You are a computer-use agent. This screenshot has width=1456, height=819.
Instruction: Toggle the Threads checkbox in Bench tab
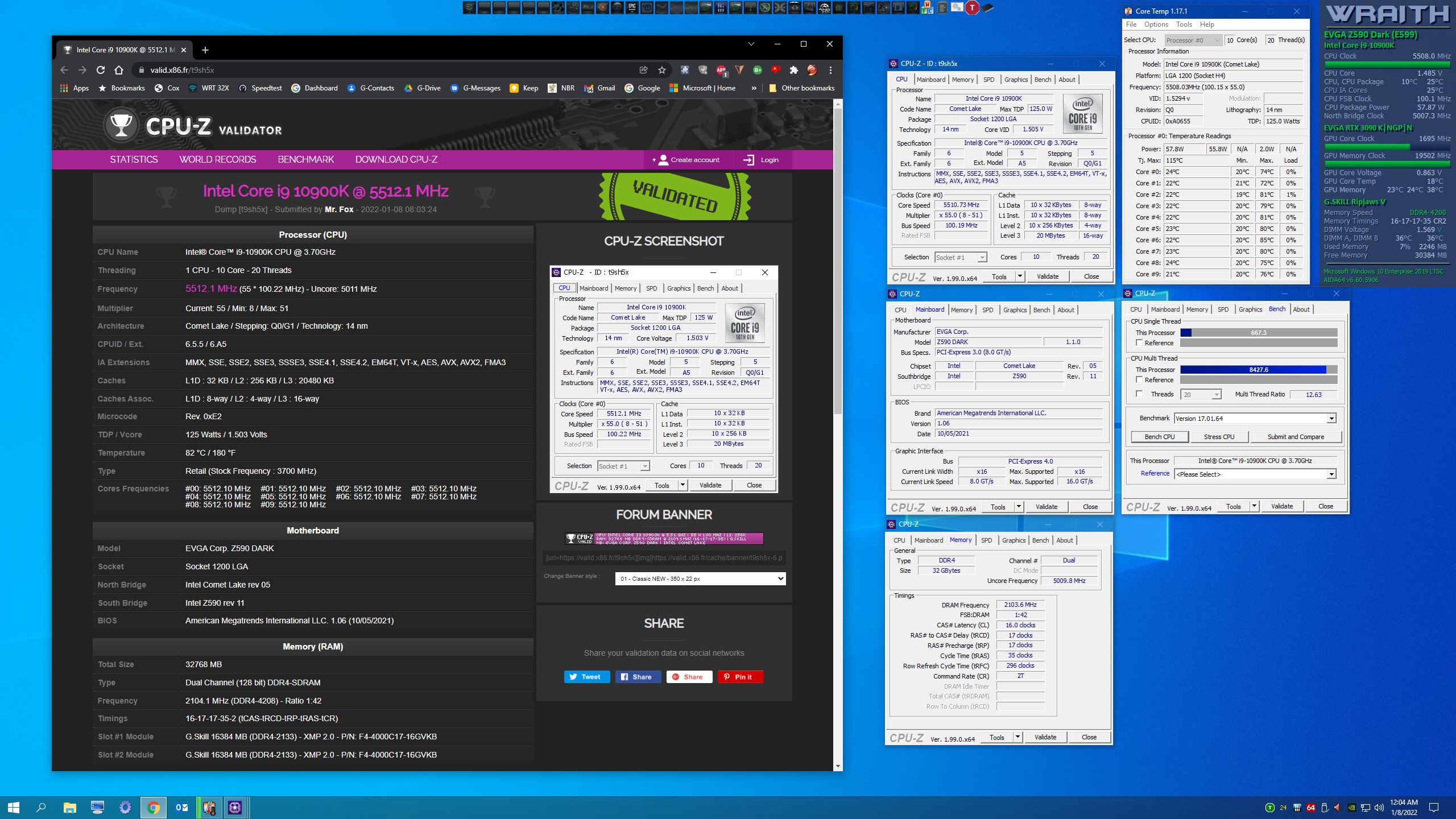[x=1139, y=394]
